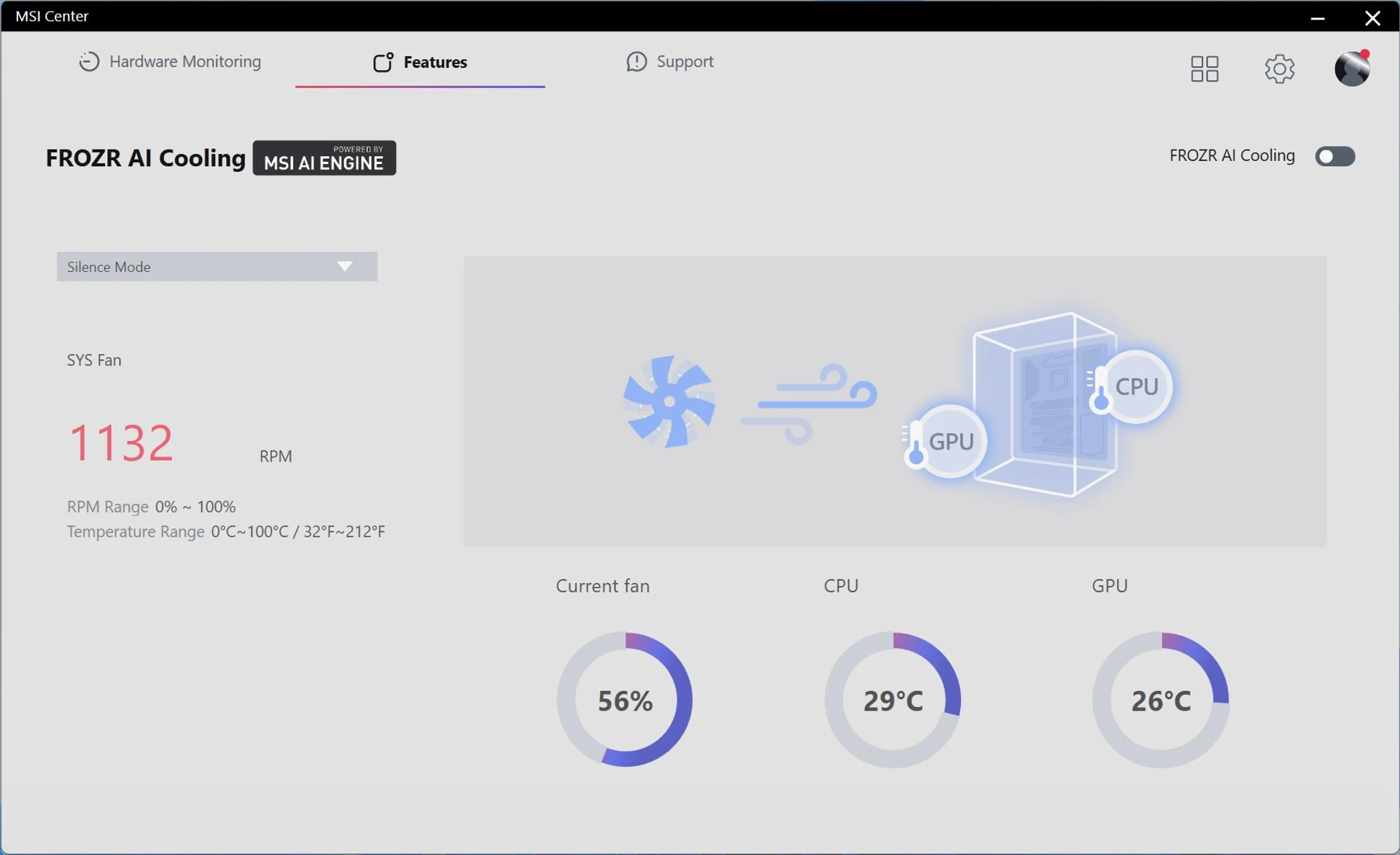1400x855 pixels.
Task: Open settings via the gear icon
Action: point(1279,69)
